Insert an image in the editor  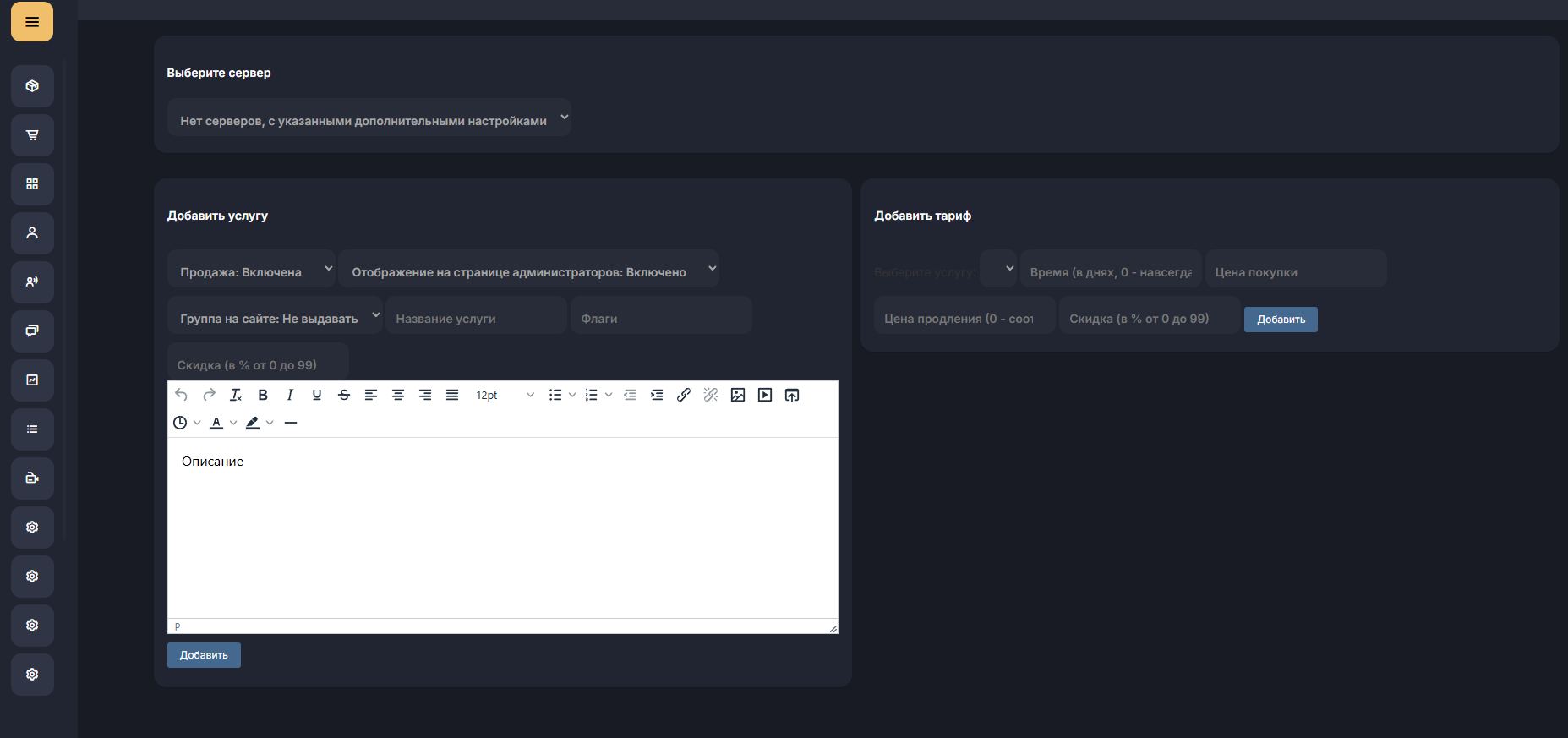[x=738, y=395]
